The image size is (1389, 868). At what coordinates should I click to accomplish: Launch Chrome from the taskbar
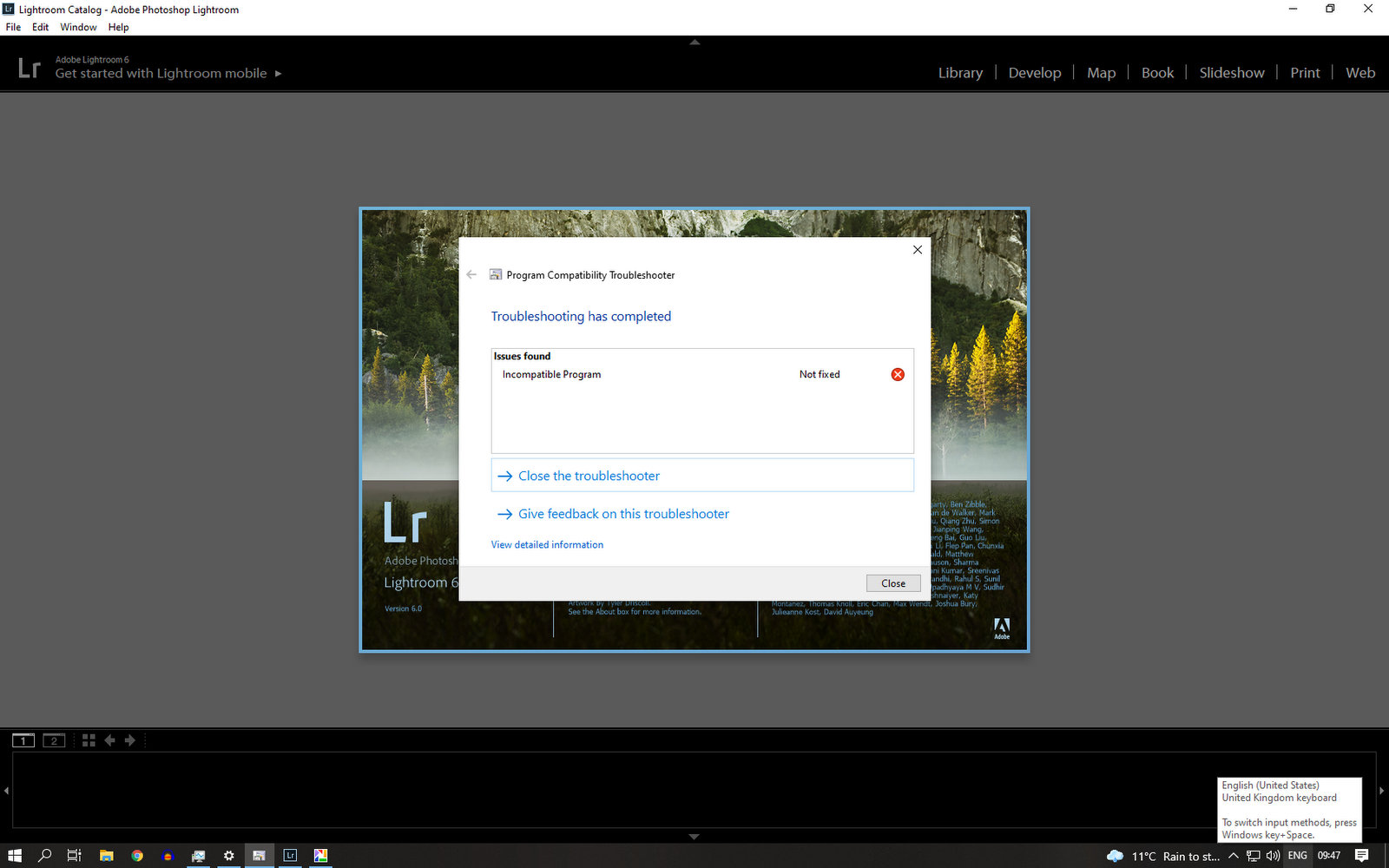coord(137,855)
